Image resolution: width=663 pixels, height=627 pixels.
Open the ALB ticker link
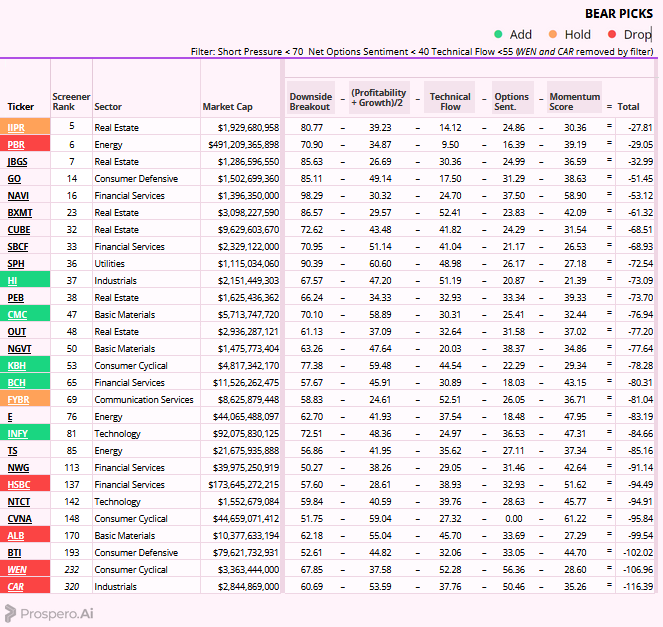[16, 536]
